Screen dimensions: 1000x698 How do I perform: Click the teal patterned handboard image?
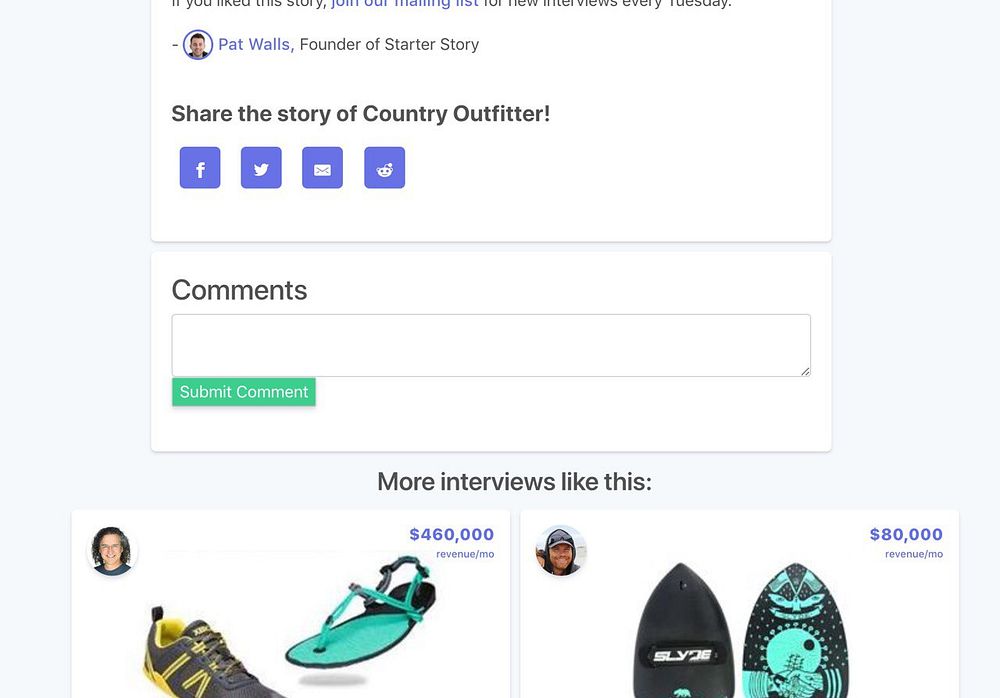tap(796, 630)
